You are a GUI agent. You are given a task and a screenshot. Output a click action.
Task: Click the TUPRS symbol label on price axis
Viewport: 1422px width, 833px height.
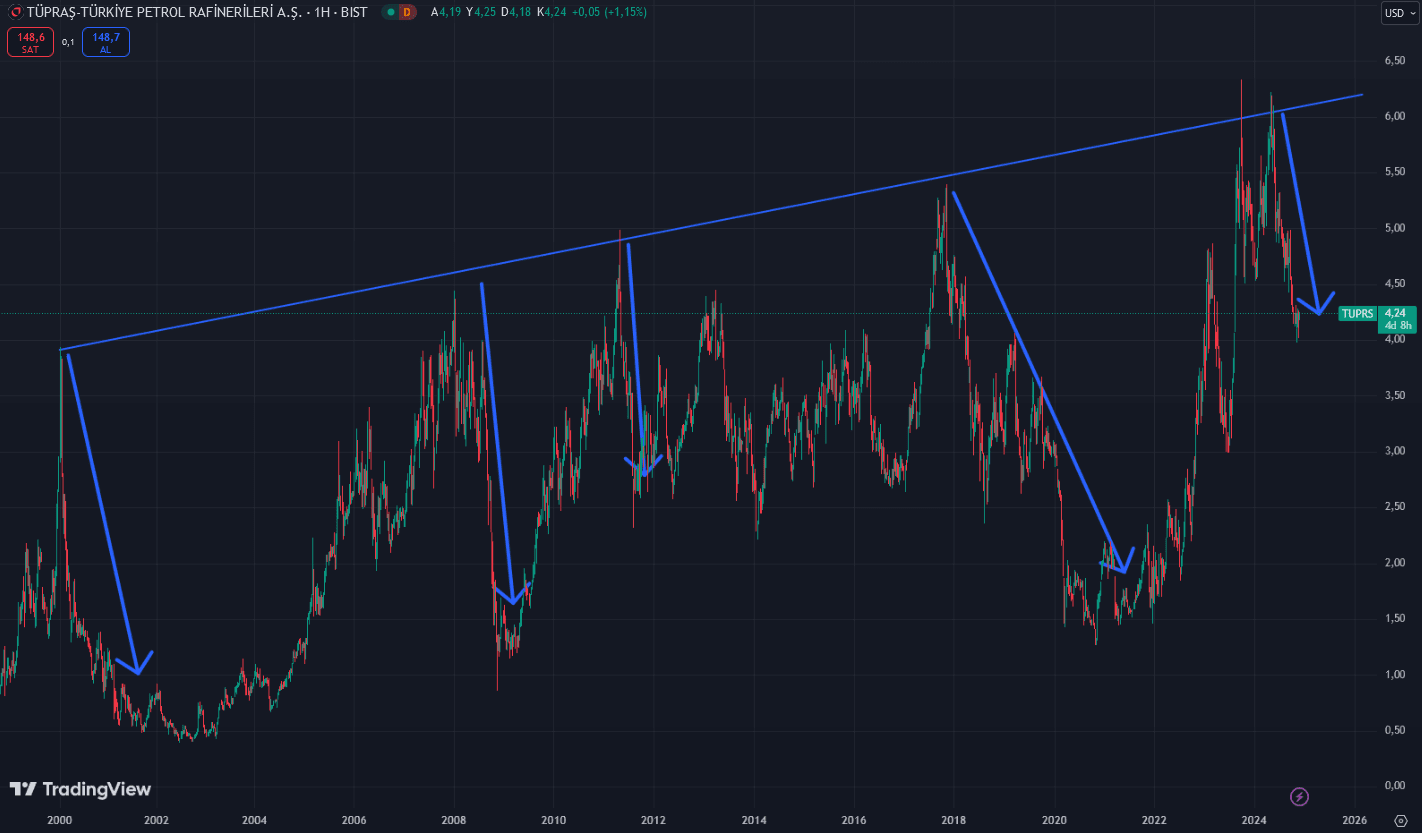(1358, 313)
